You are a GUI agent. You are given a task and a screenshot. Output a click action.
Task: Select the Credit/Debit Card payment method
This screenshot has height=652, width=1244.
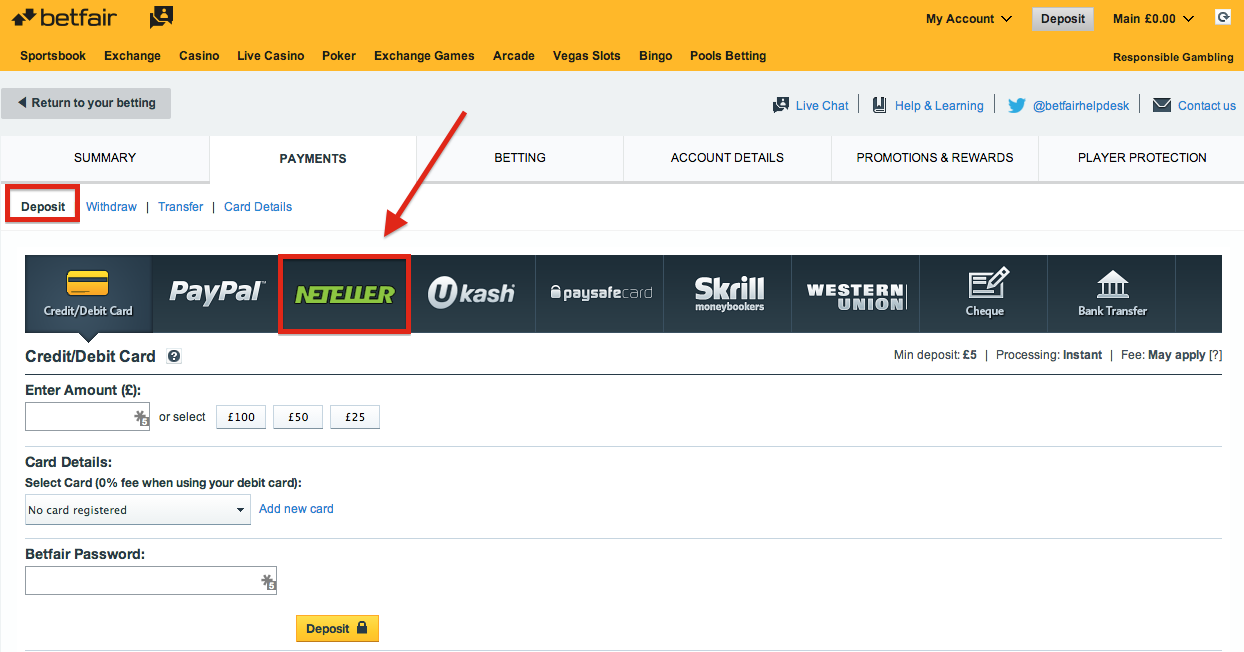pyautogui.click(x=88, y=293)
